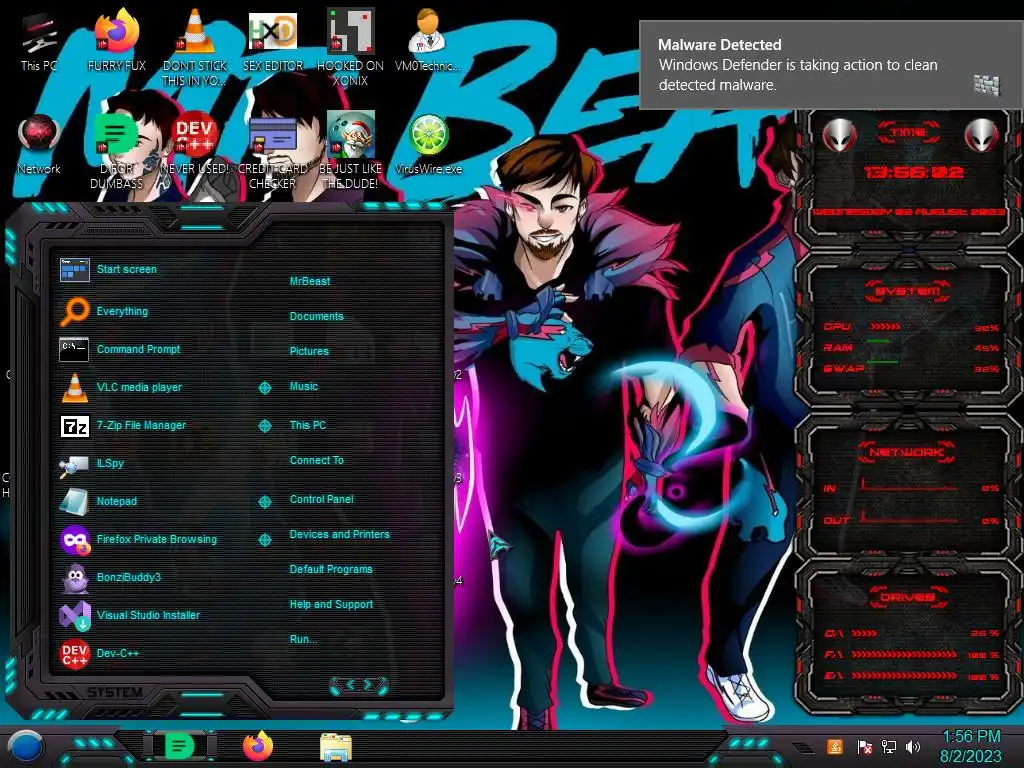Open Help and Support link
Image resolution: width=1024 pixels, height=768 pixels.
331,604
